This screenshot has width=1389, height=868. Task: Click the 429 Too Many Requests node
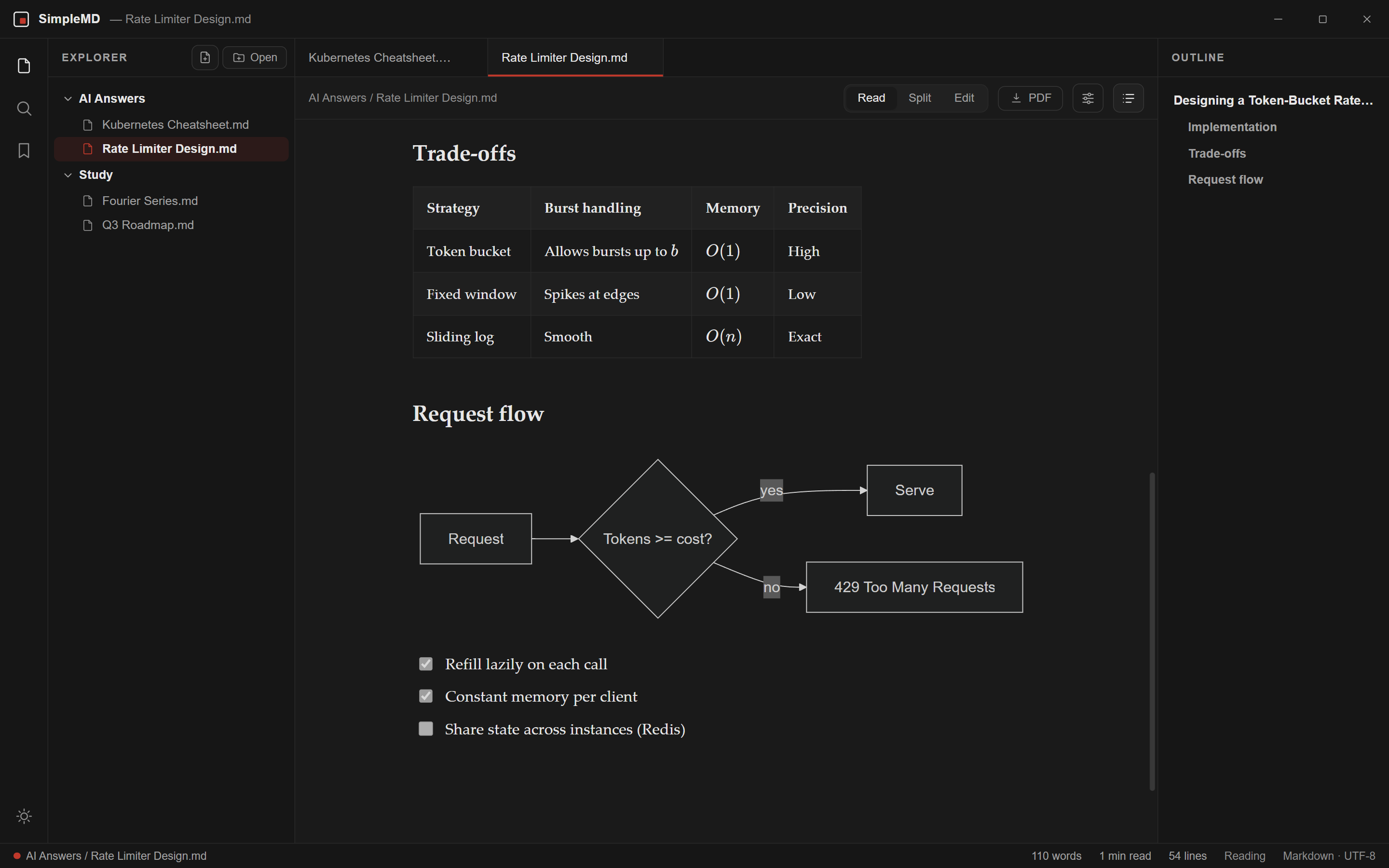point(914,587)
